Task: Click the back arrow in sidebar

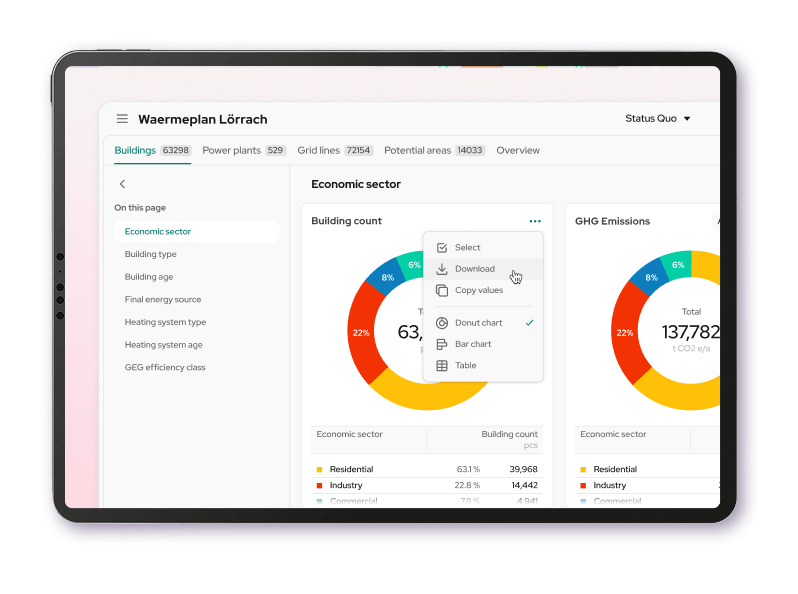Action: pos(122,184)
